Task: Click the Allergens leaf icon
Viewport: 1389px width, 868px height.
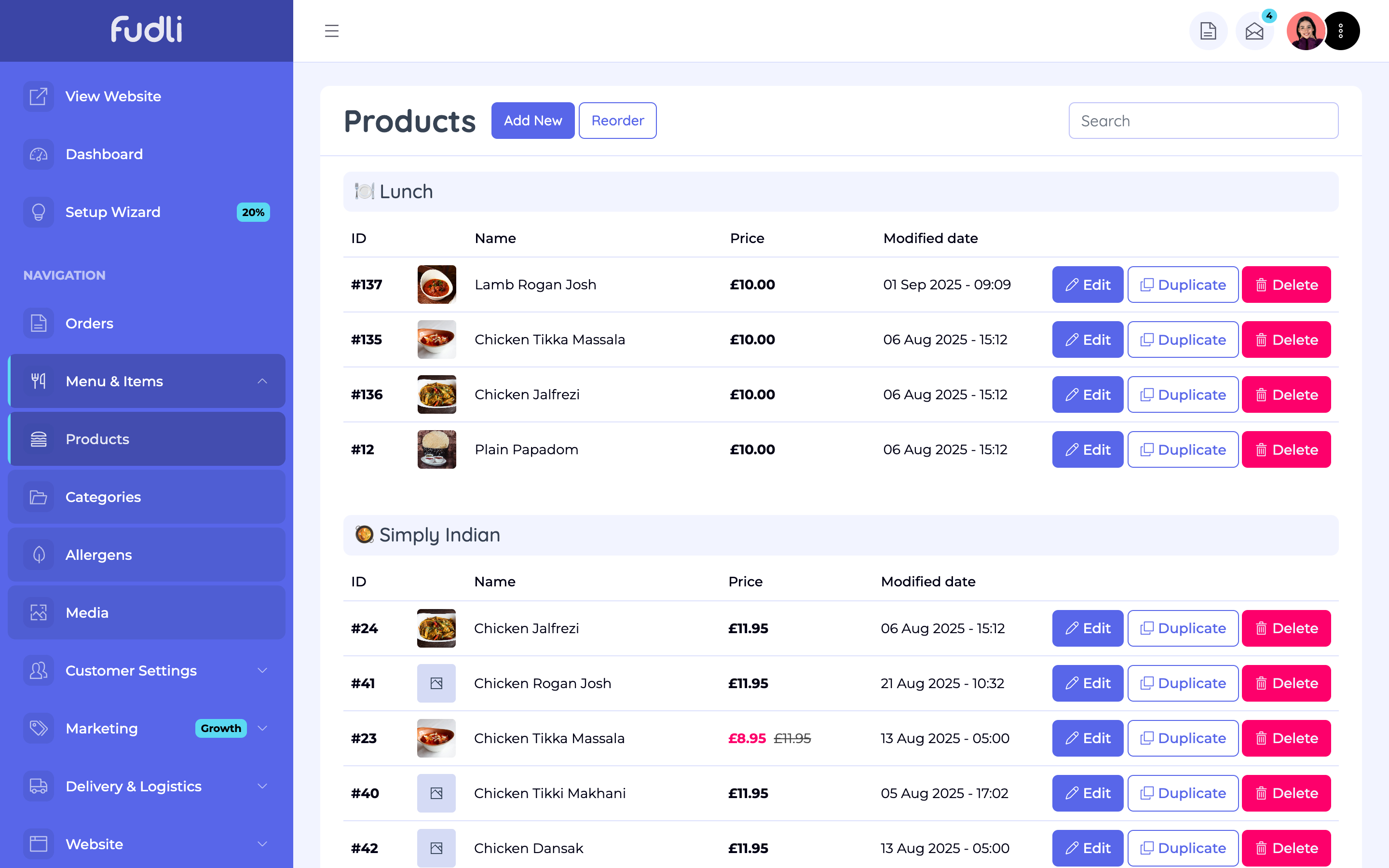Action: [39, 555]
